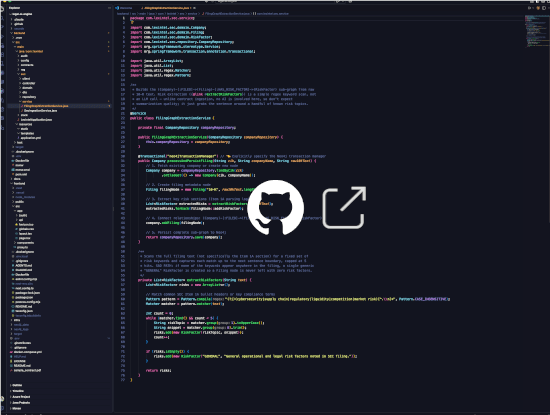Expand the docs folder
Viewport: 550px width, 415px height.
tap(17, 179)
